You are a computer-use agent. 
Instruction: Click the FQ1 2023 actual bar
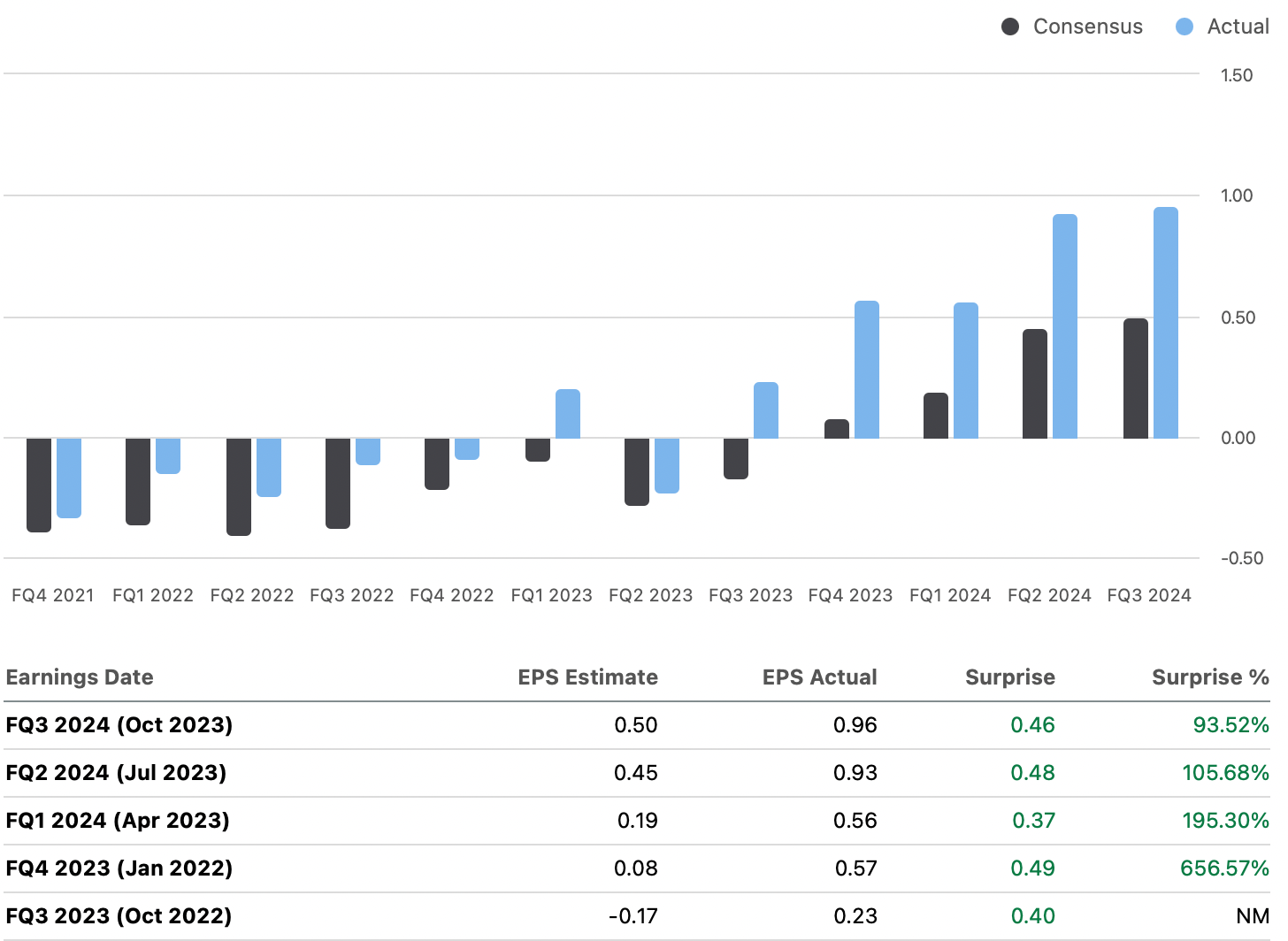point(567,411)
